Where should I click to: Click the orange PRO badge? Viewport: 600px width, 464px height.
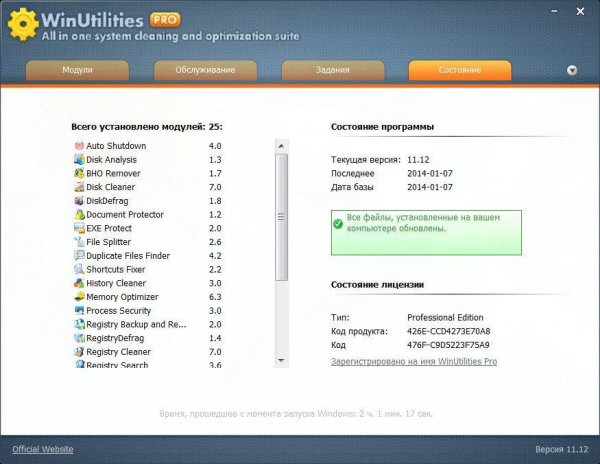(165, 20)
